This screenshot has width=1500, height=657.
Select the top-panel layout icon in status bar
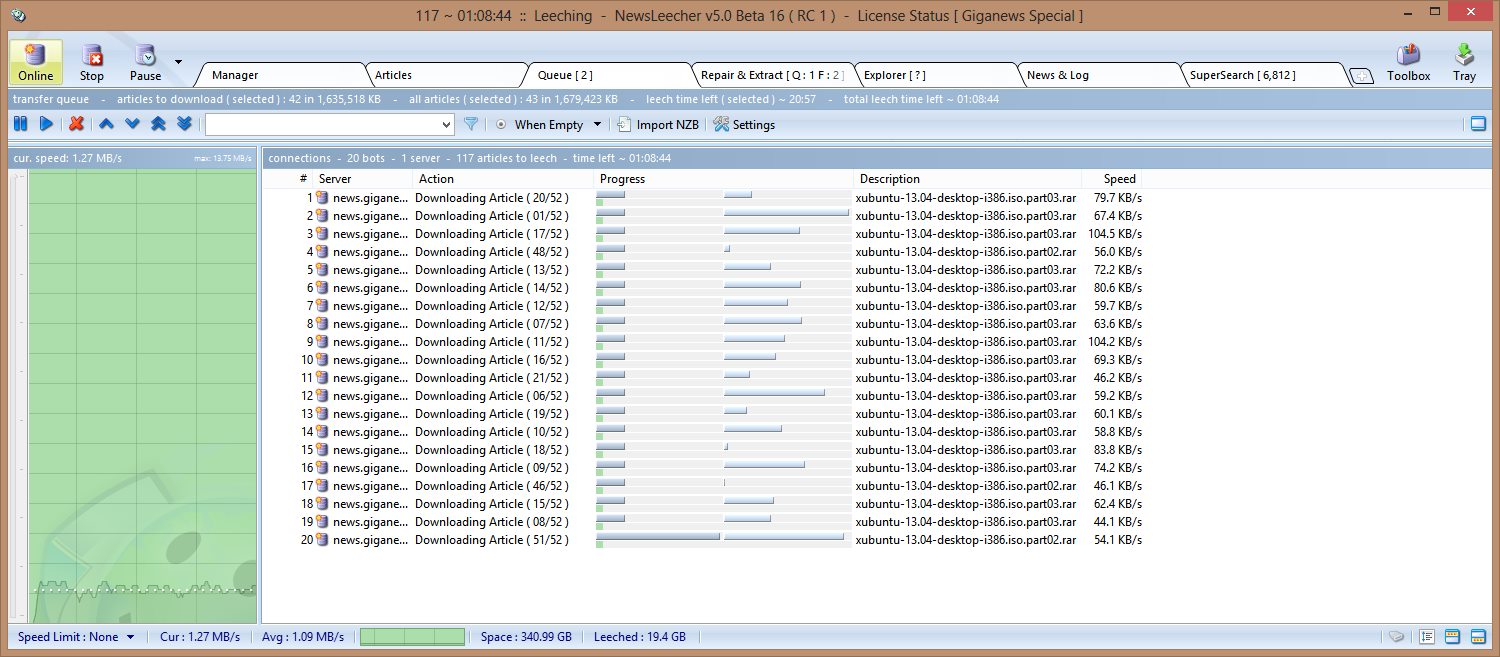[1452, 637]
